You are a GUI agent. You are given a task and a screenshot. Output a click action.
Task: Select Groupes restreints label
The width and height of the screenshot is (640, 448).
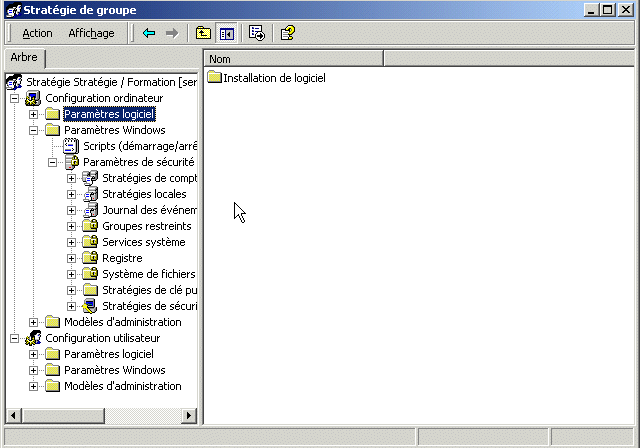147,226
